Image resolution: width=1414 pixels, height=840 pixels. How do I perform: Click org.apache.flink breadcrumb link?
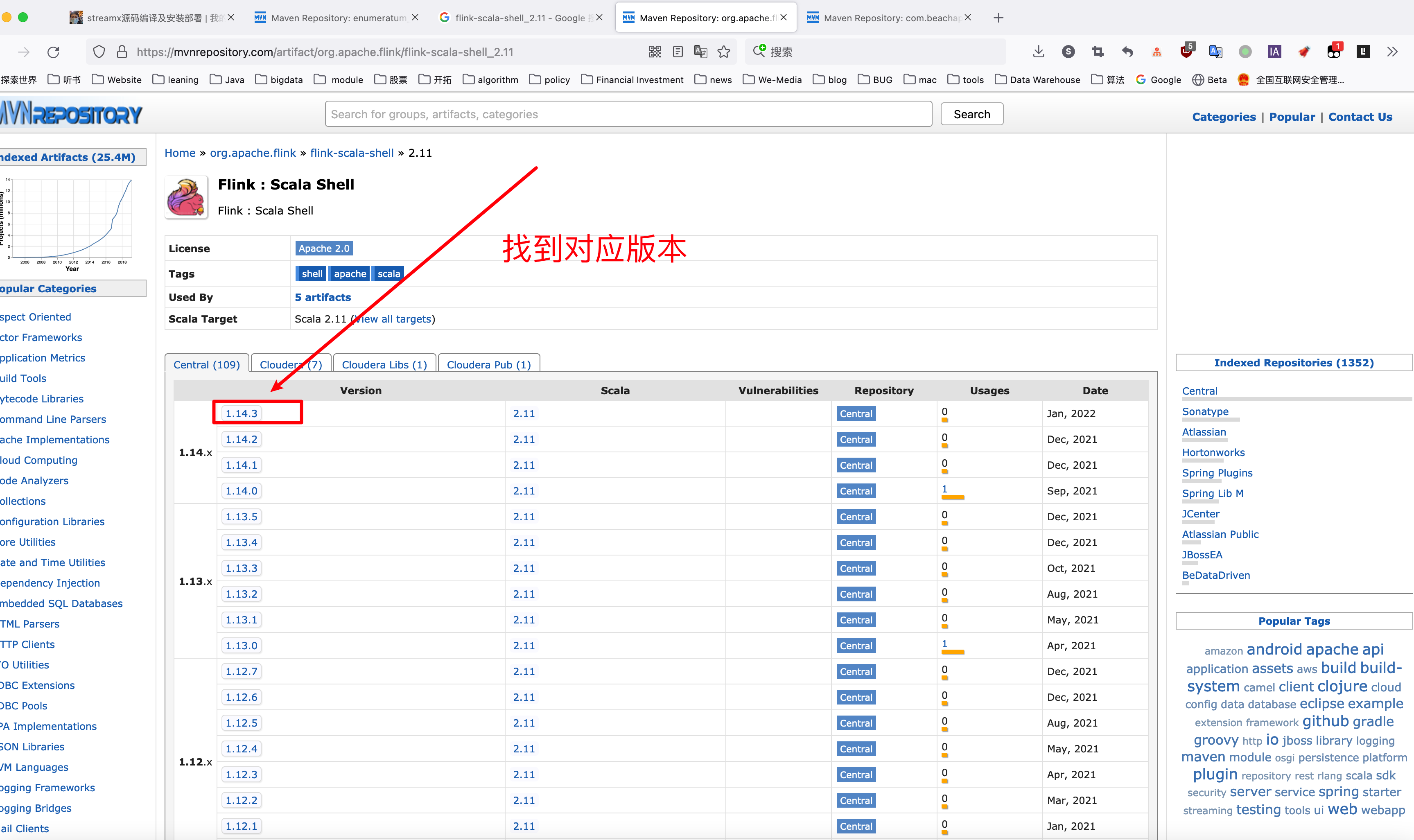(x=253, y=153)
